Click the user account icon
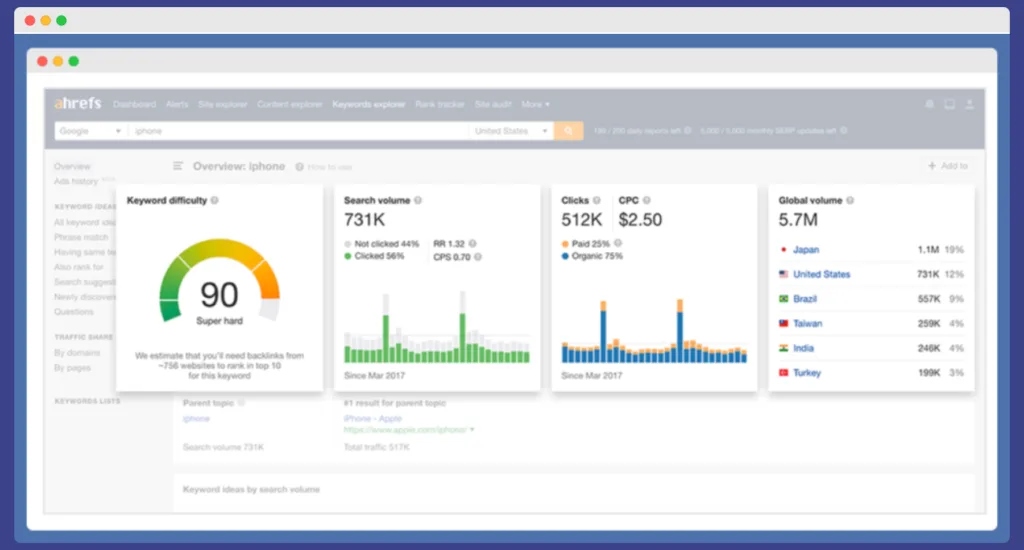1024x550 pixels. click(969, 104)
